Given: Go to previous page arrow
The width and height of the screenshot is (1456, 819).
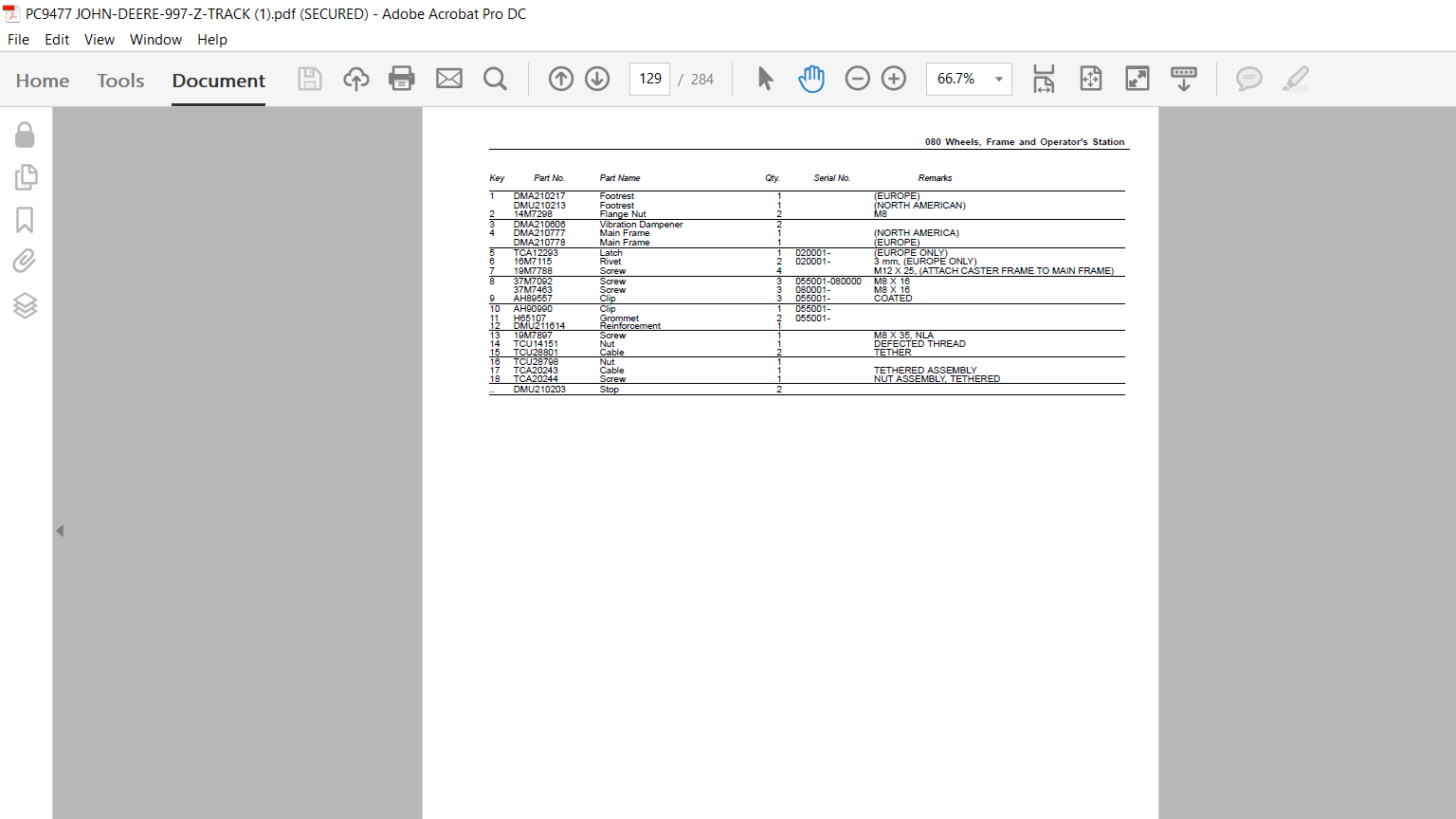Looking at the screenshot, I should [x=561, y=79].
